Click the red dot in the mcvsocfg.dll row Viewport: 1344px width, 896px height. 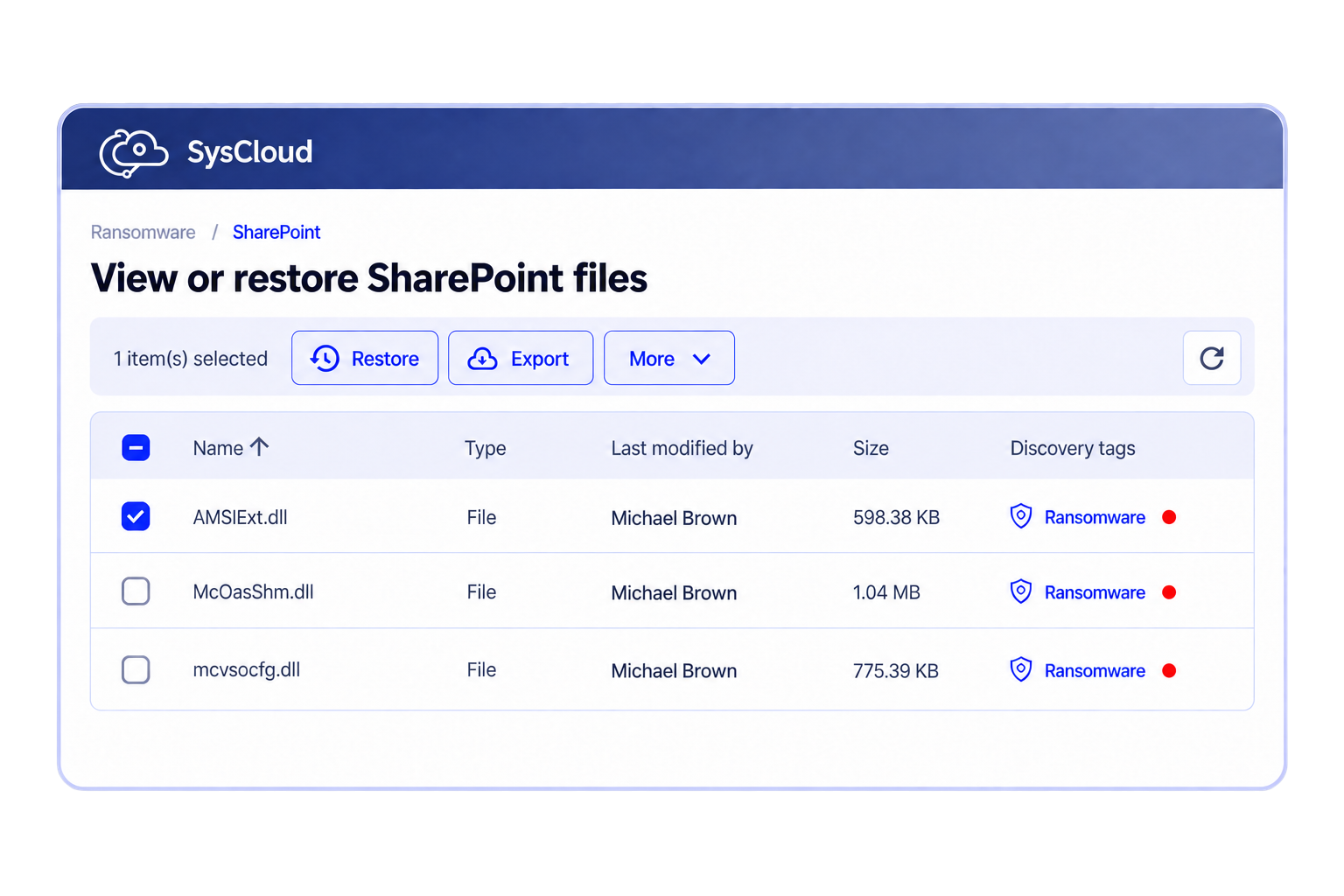click(1169, 670)
